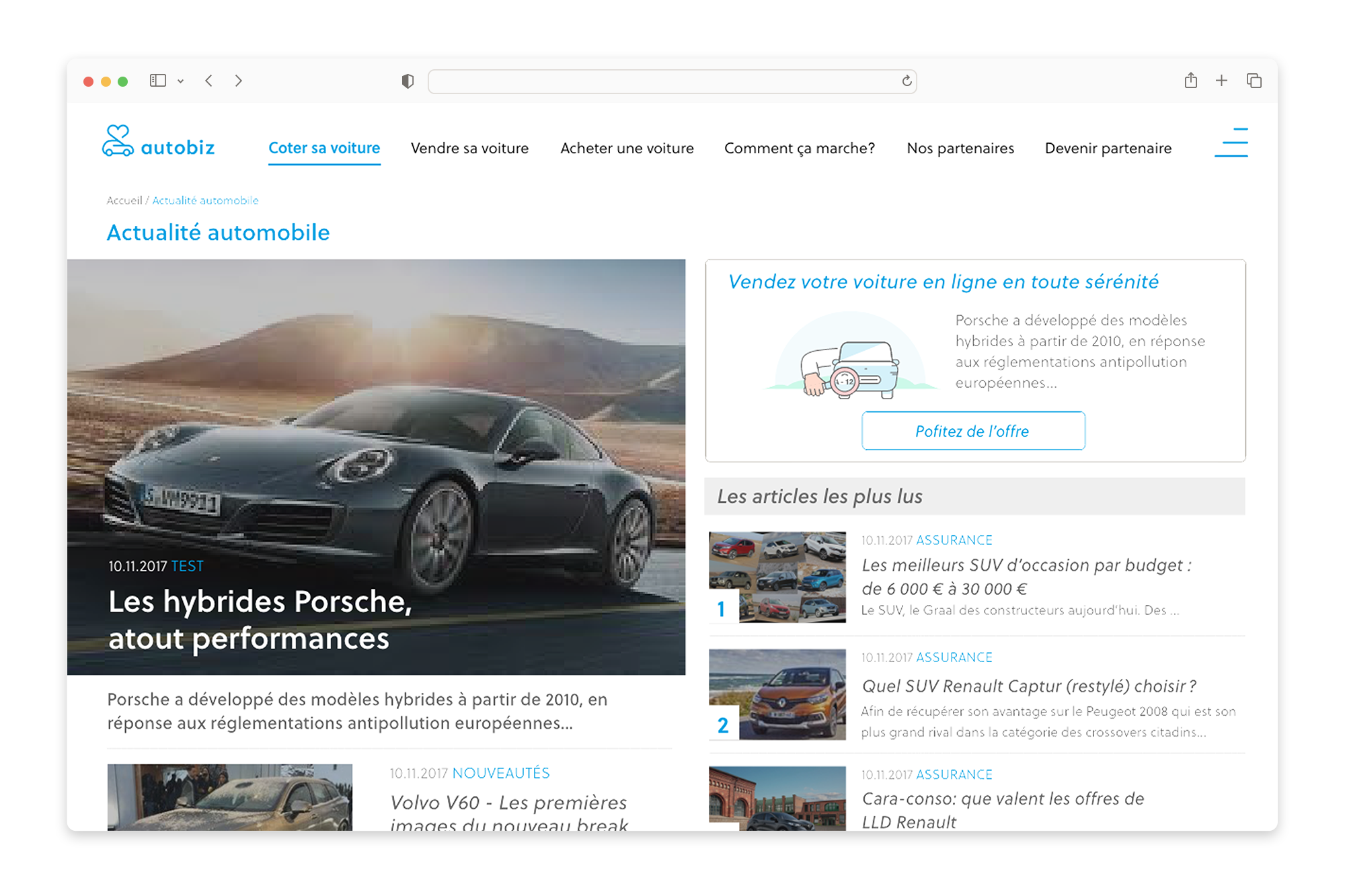Click the Porsche article summary paragraph
Screen dimensions: 1345x896
357,711
